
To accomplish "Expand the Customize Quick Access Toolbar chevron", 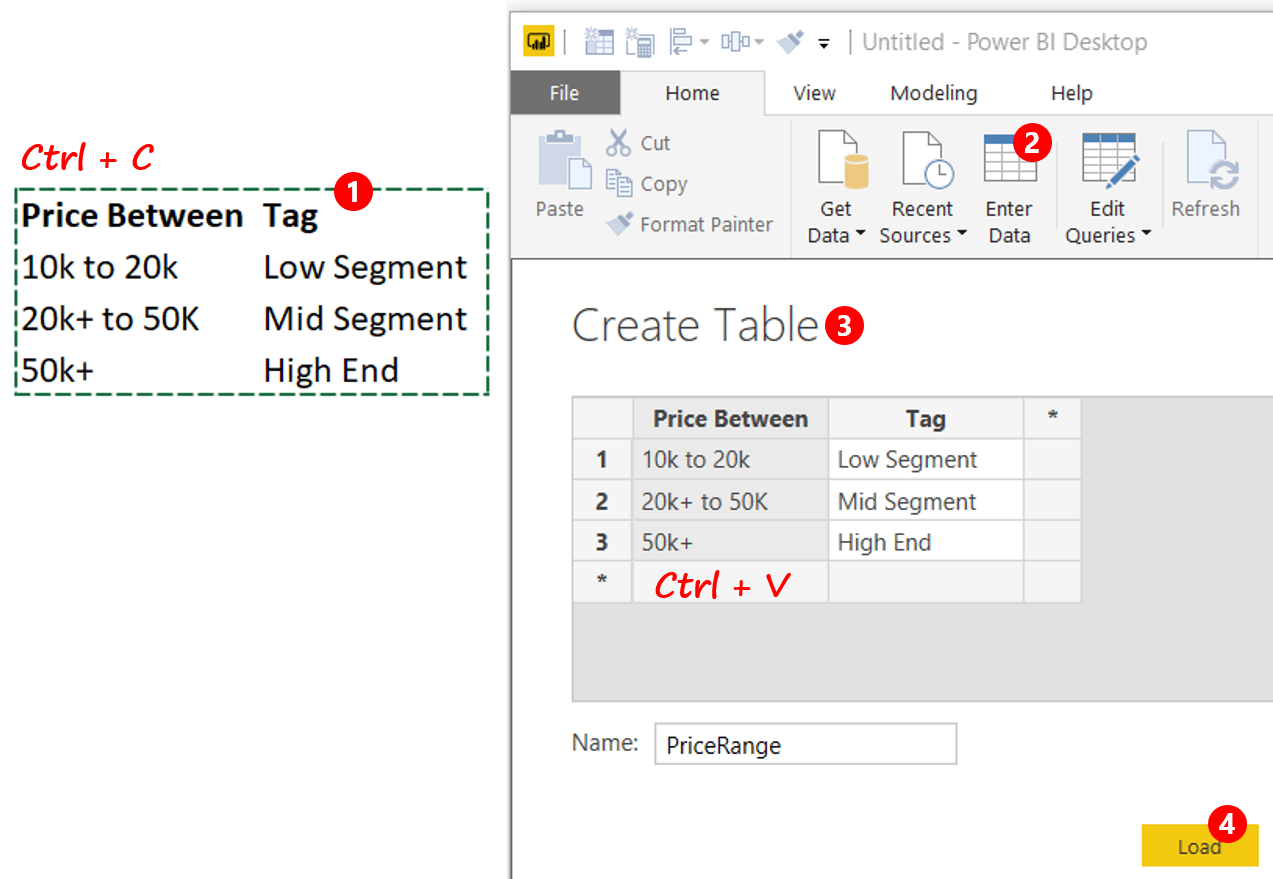I will (822, 44).
